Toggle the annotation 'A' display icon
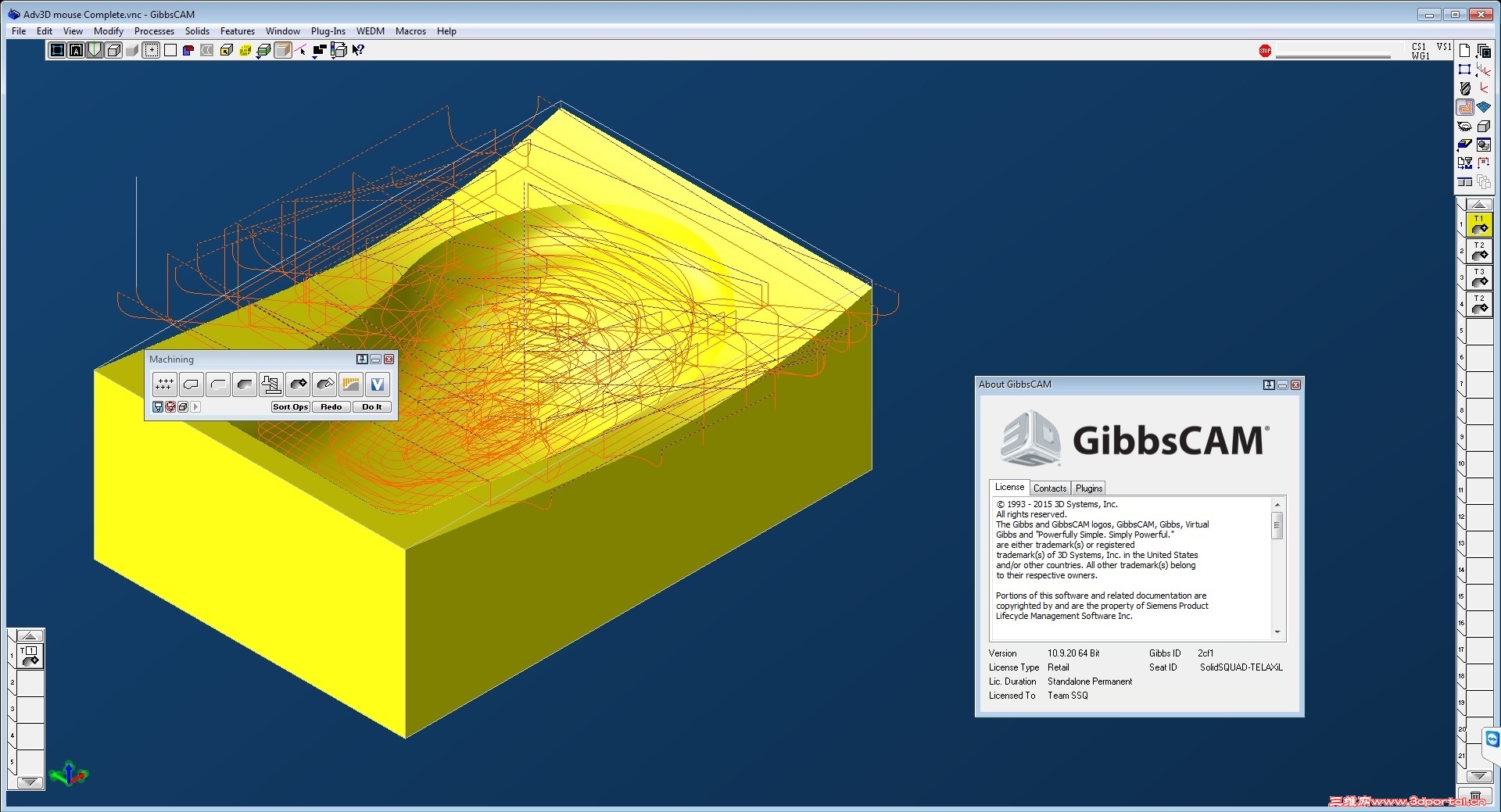 [76, 50]
